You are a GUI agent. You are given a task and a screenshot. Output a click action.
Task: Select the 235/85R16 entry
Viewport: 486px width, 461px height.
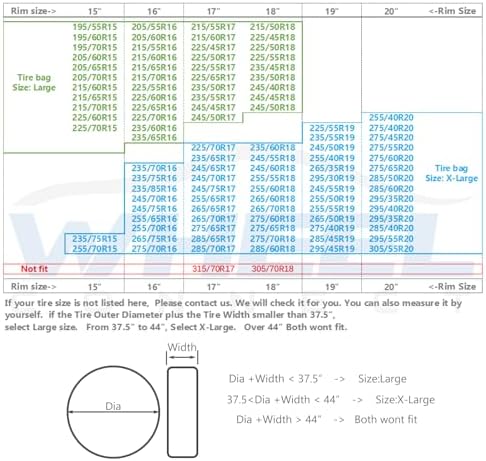(154, 189)
